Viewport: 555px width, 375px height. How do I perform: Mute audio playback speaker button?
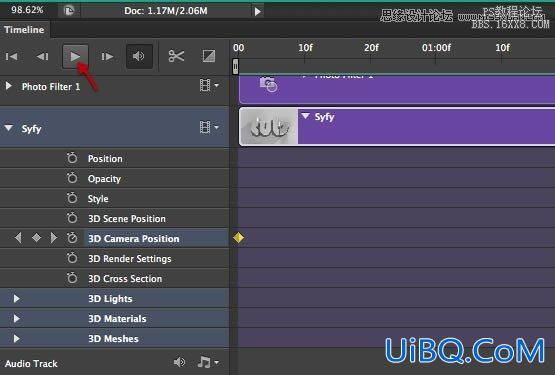pyautogui.click(x=139, y=56)
